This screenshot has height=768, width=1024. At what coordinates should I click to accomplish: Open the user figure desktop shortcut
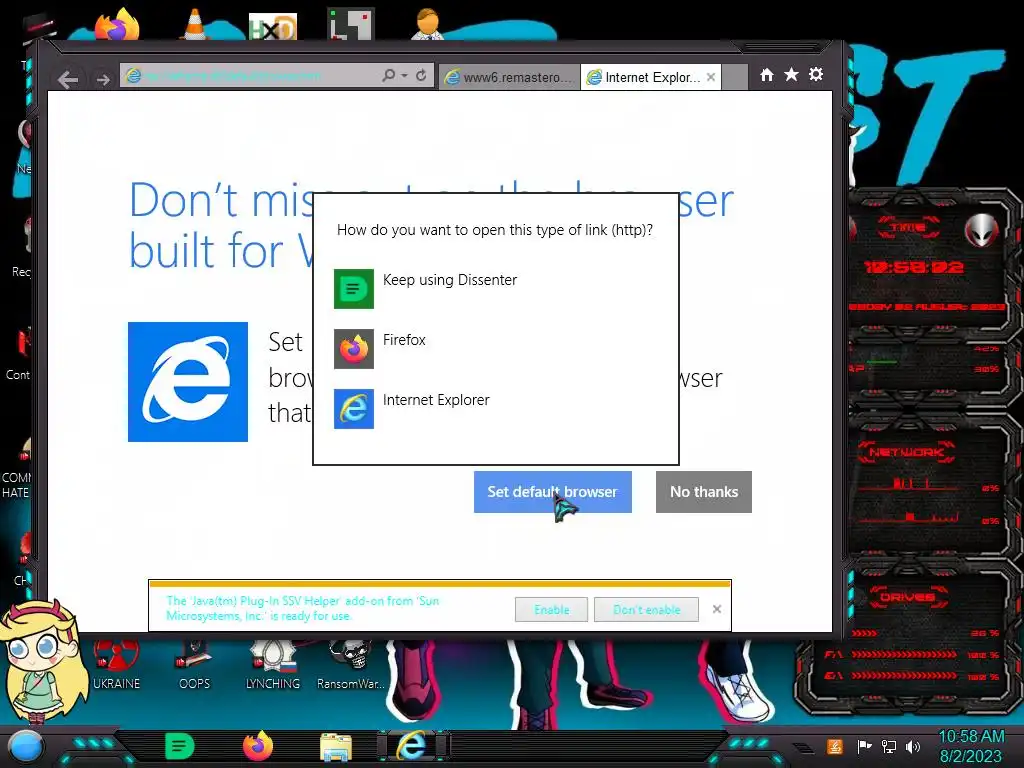(x=427, y=24)
